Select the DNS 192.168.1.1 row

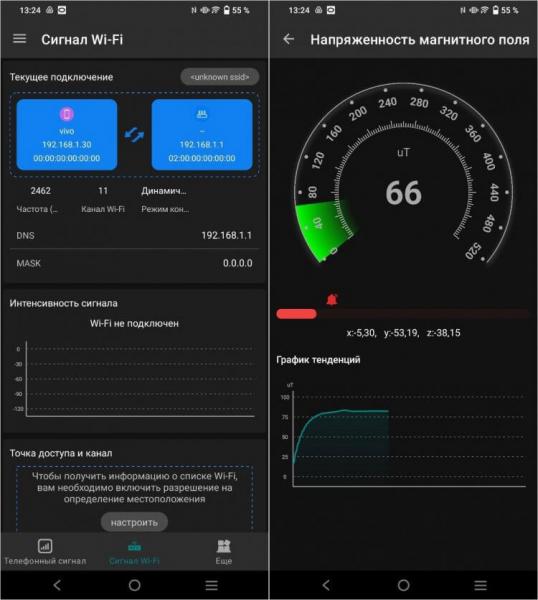(x=134, y=235)
